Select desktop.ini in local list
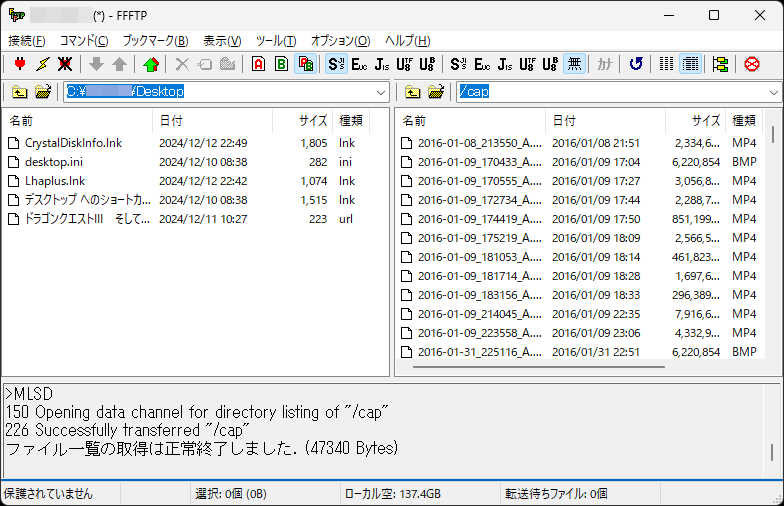784x506 pixels. pos(54,162)
